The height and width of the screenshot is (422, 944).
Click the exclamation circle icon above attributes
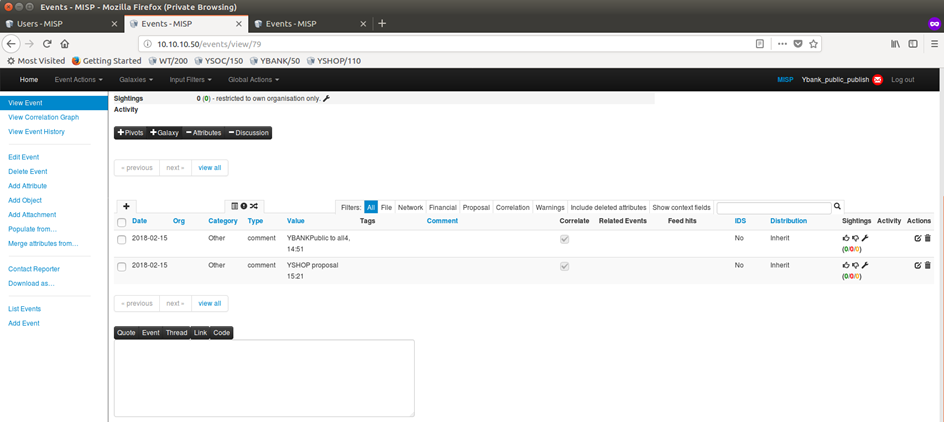[244, 206]
